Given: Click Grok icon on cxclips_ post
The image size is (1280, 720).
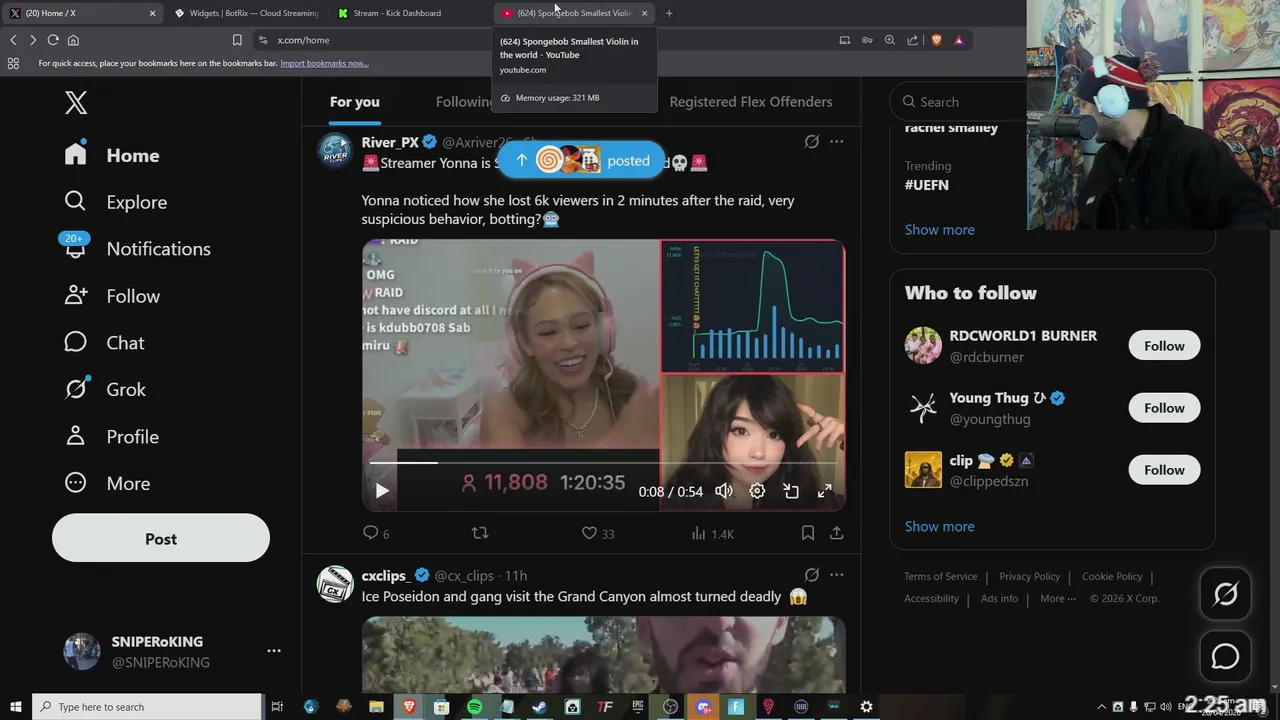Looking at the screenshot, I should click(x=812, y=575).
